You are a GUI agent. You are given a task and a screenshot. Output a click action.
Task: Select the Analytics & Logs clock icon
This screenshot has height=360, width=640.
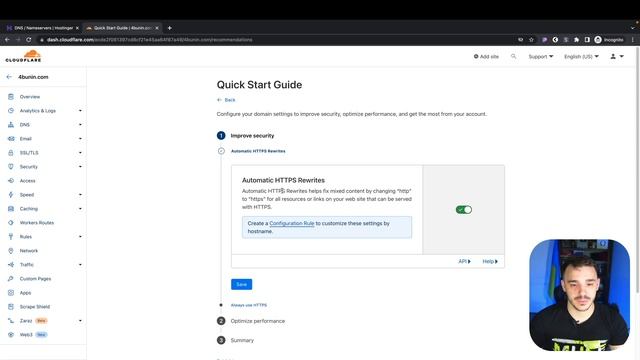point(11,111)
